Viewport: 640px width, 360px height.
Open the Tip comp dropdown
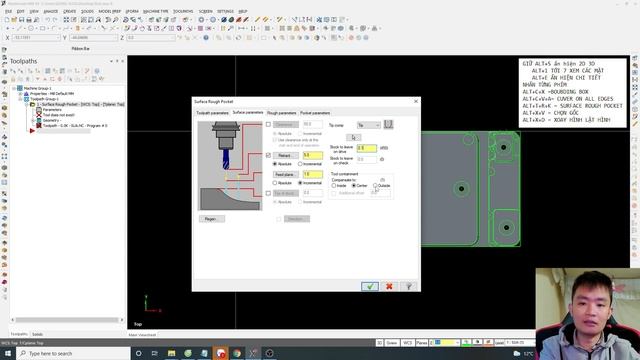tap(369, 125)
